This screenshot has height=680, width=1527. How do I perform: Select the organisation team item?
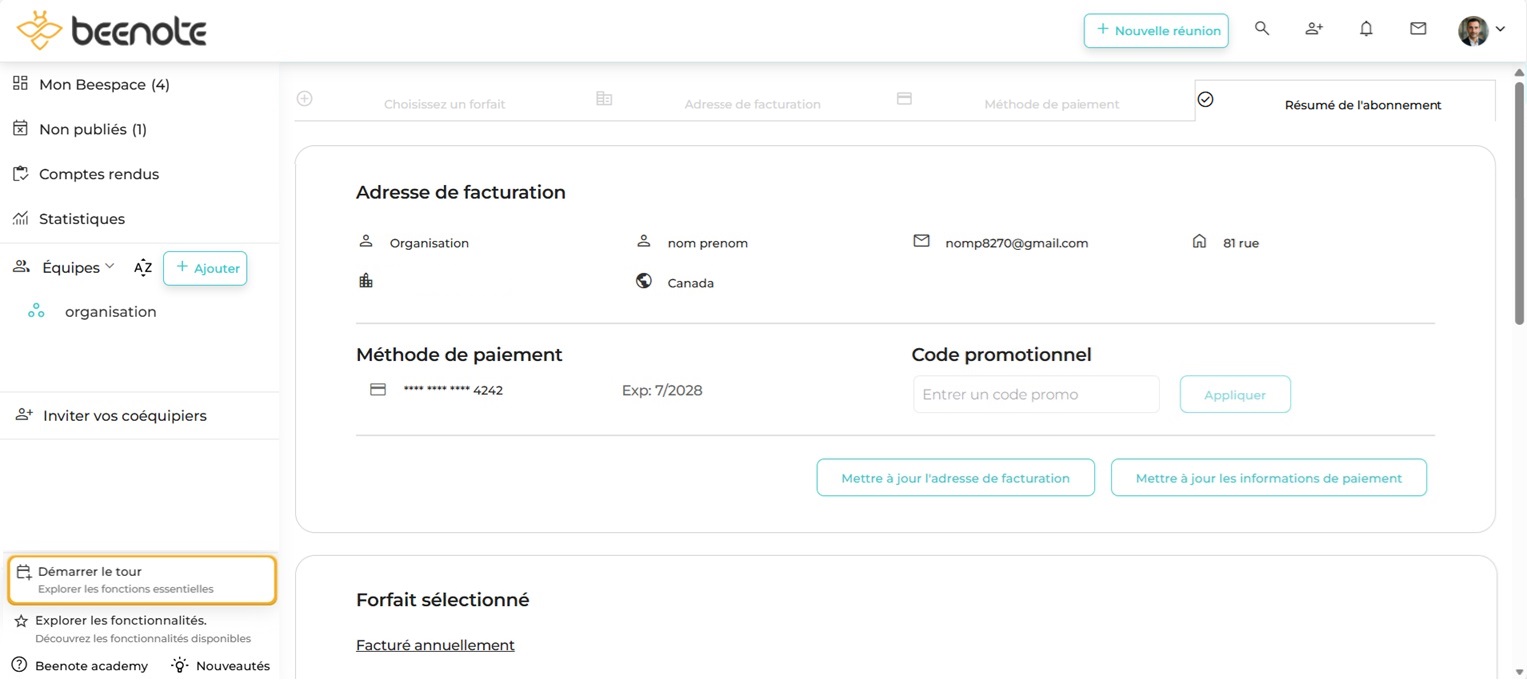[x=110, y=312]
